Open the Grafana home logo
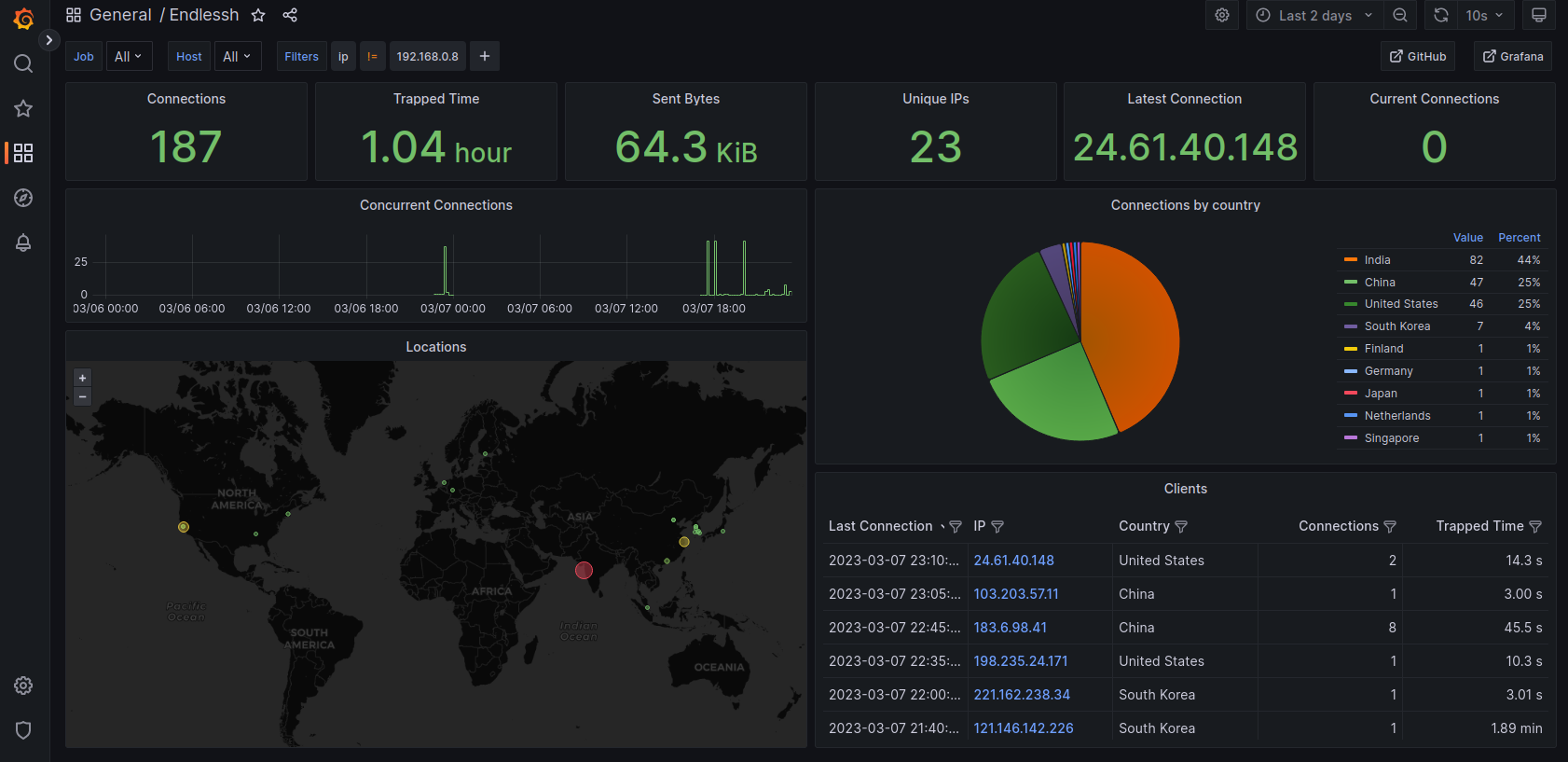The image size is (1568, 762). [x=23, y=19]
